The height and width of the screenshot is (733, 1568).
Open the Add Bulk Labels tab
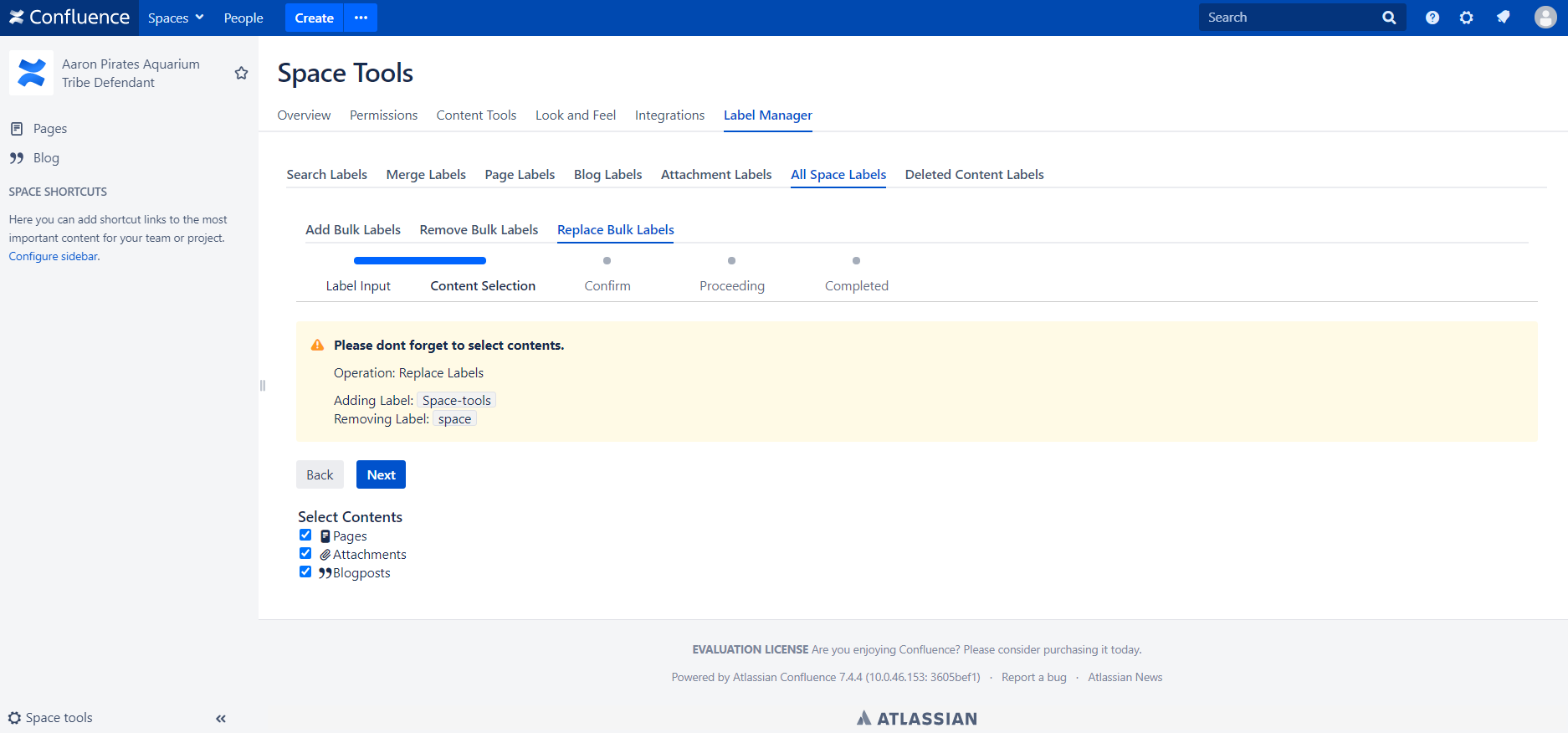click(x=353, y=230)
